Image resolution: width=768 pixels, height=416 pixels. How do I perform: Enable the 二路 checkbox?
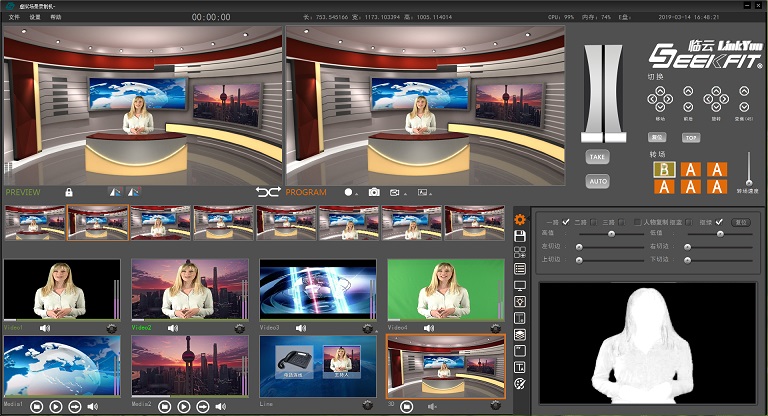(x=594, y=221)
